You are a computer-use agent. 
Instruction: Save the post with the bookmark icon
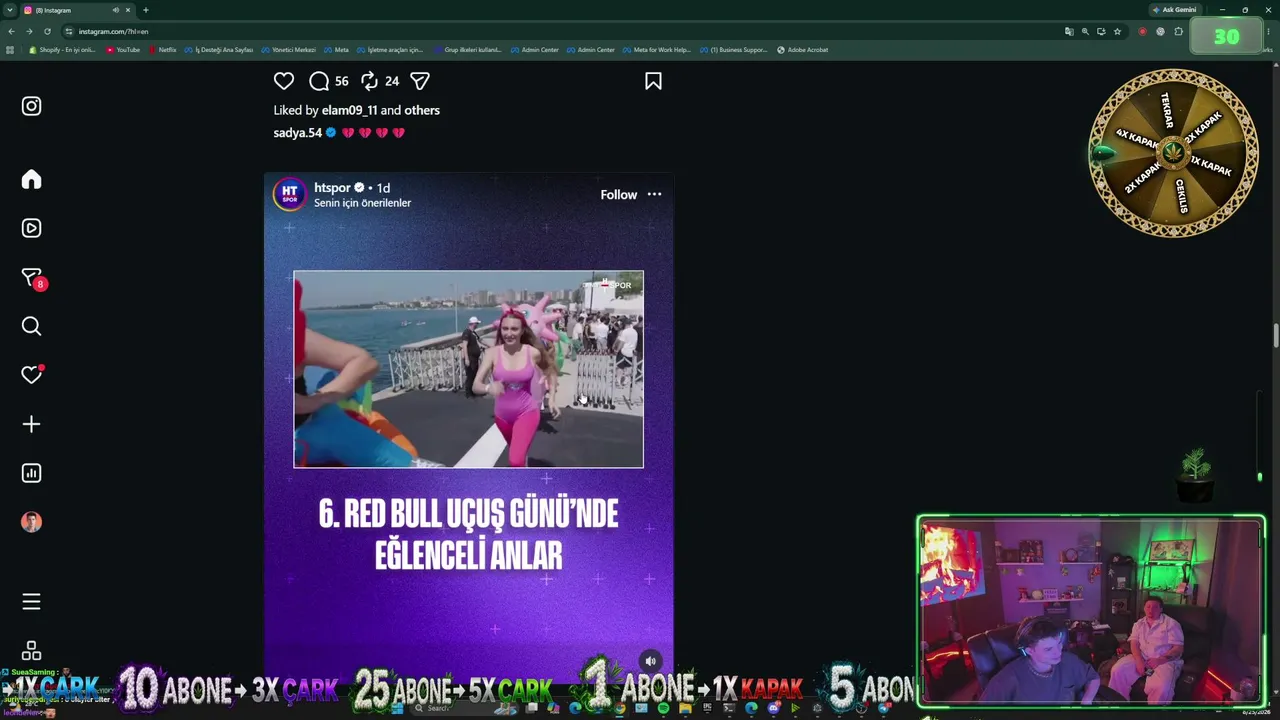tap(653, 81)
